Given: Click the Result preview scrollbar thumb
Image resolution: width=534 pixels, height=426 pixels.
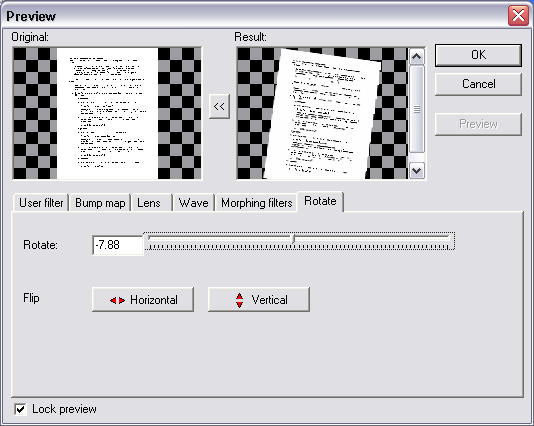Looking at the screenshot, I should [x=417, y=109].
